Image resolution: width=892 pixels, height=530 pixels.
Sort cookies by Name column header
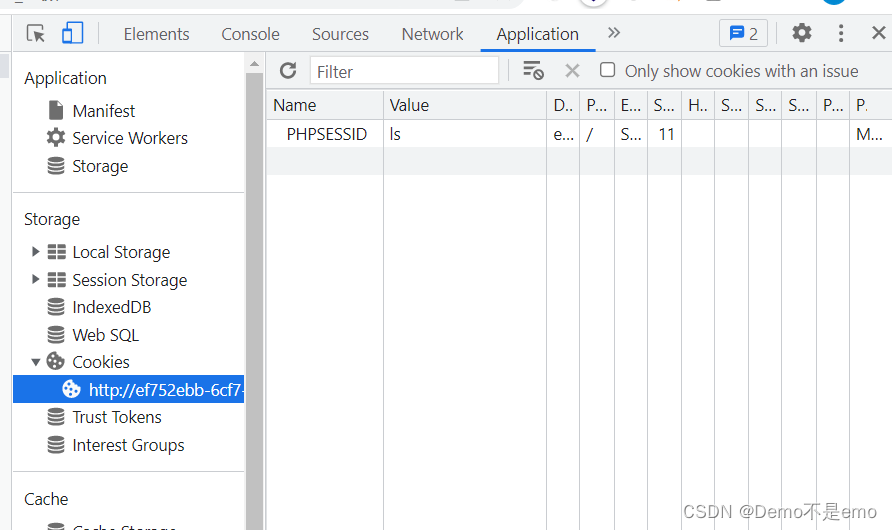(x=325, y=105)
